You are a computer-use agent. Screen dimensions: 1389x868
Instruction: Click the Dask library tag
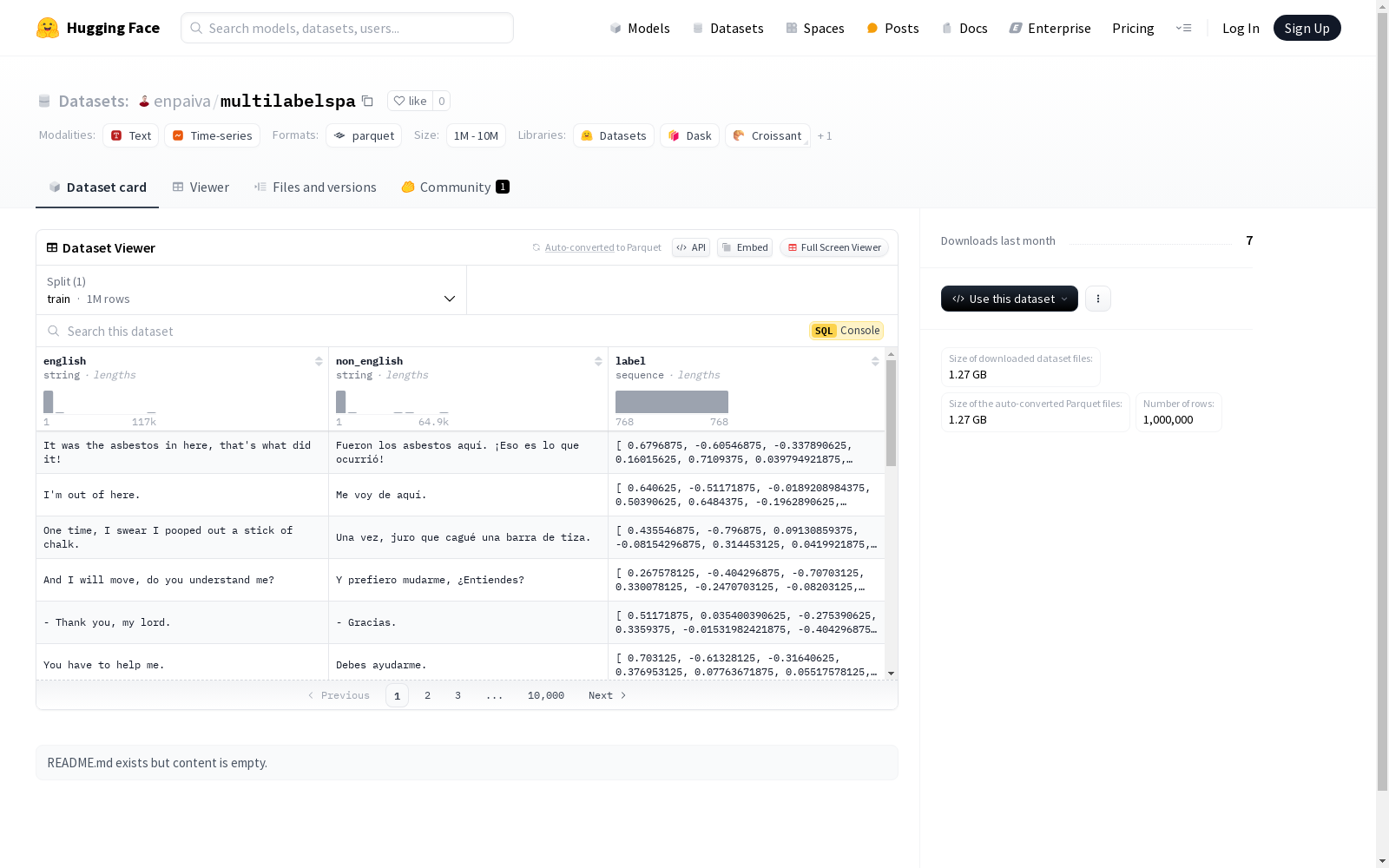tap(690, 135)
